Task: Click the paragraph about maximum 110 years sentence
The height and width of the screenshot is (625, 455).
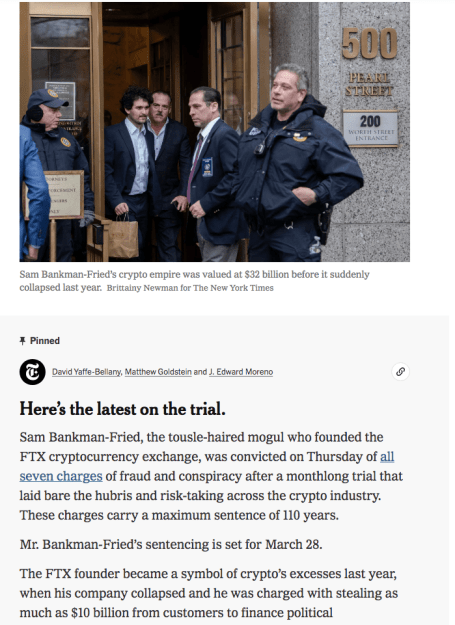Action: pos(211,476)
